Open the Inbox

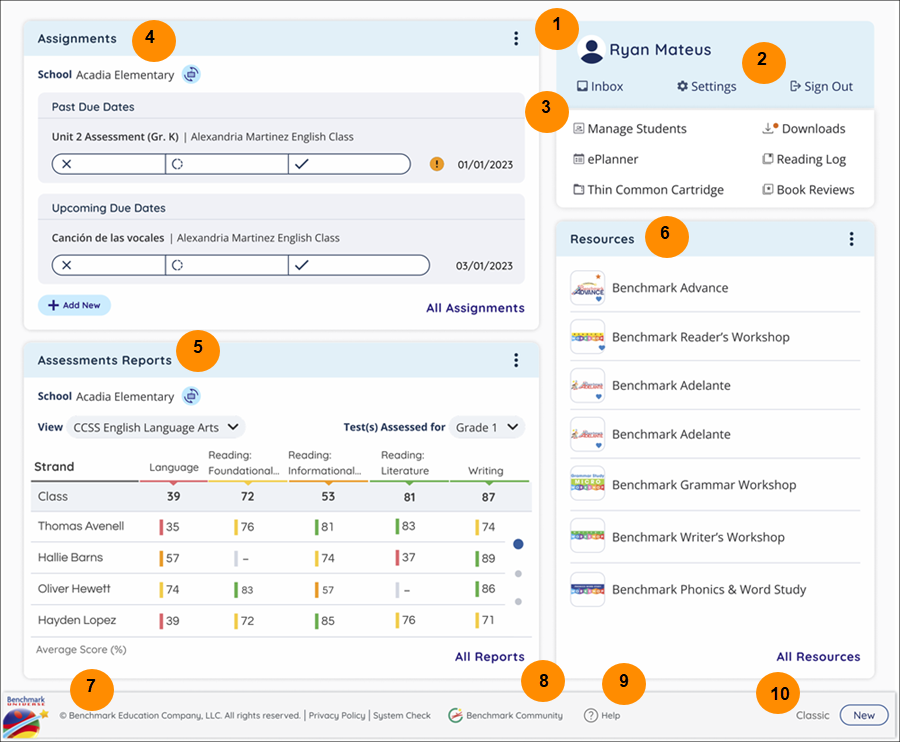(600, 86)
